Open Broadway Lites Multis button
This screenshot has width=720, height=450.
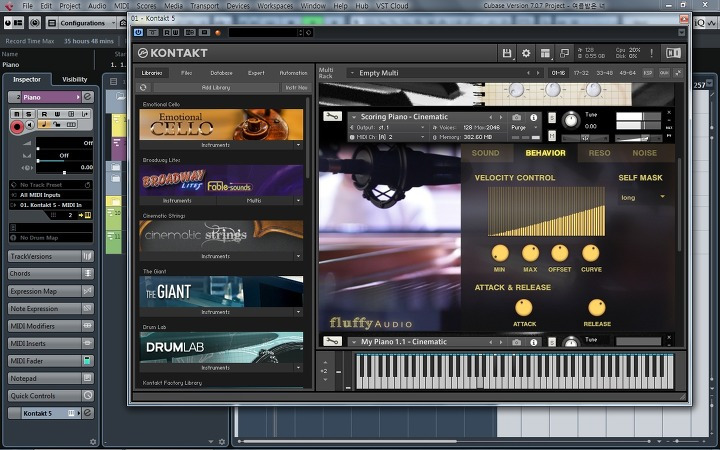(x=254, y=201)
